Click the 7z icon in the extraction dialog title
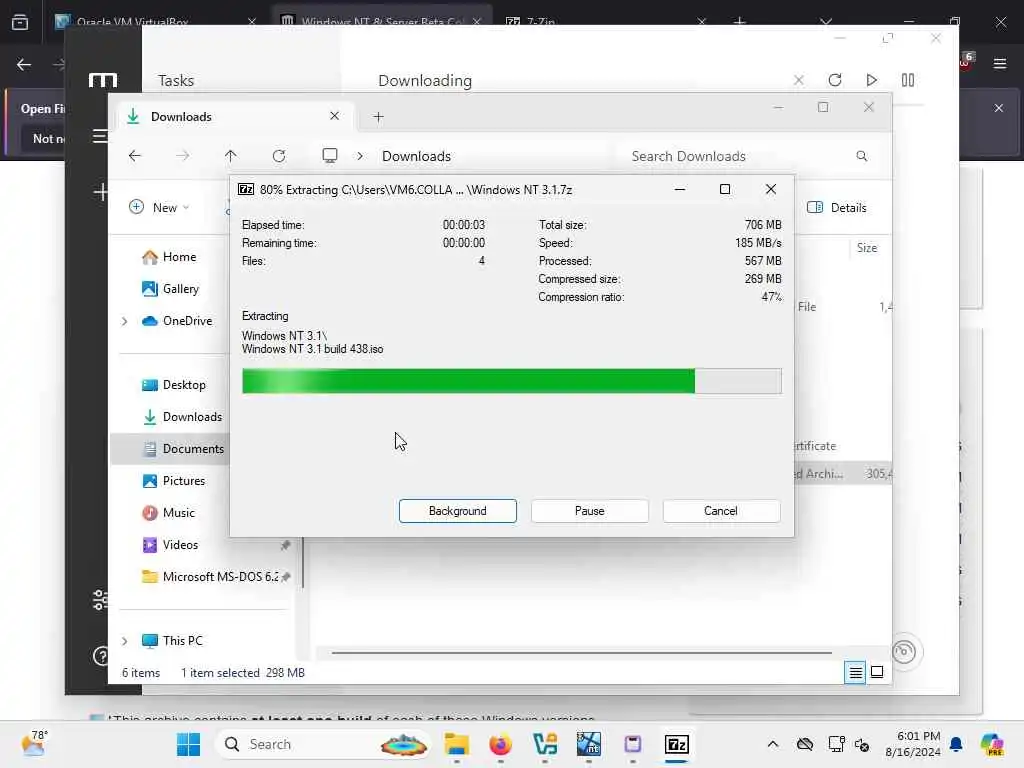Viewport: 1024px width, 768px height. 246,189
